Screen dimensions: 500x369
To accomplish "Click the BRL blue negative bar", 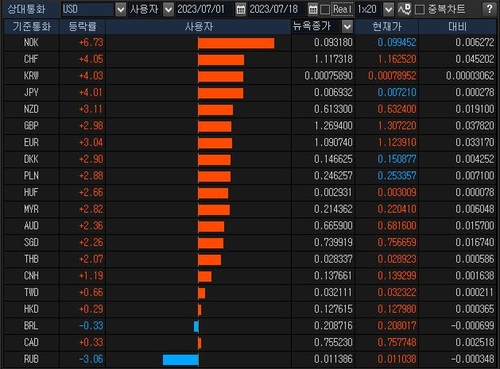I will pyautogui.click(x=196, y=326).
